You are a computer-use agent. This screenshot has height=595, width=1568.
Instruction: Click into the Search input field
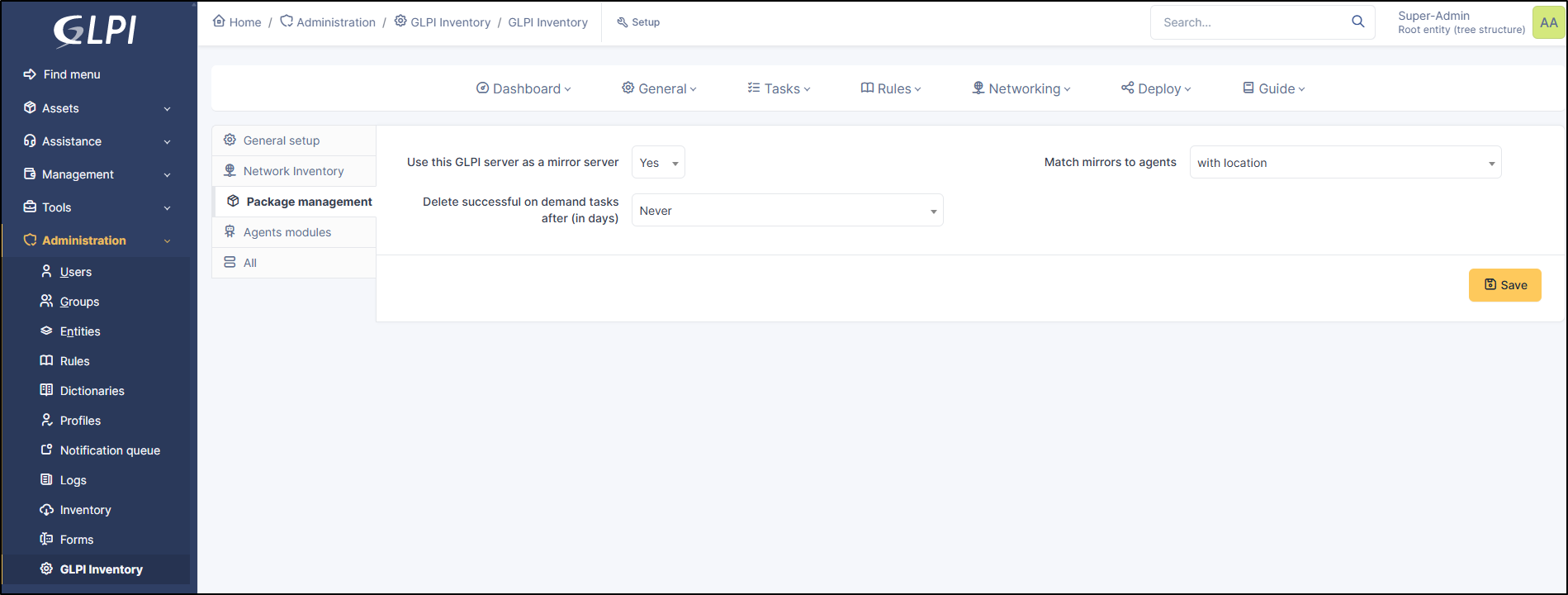(x=1251, y=22)
